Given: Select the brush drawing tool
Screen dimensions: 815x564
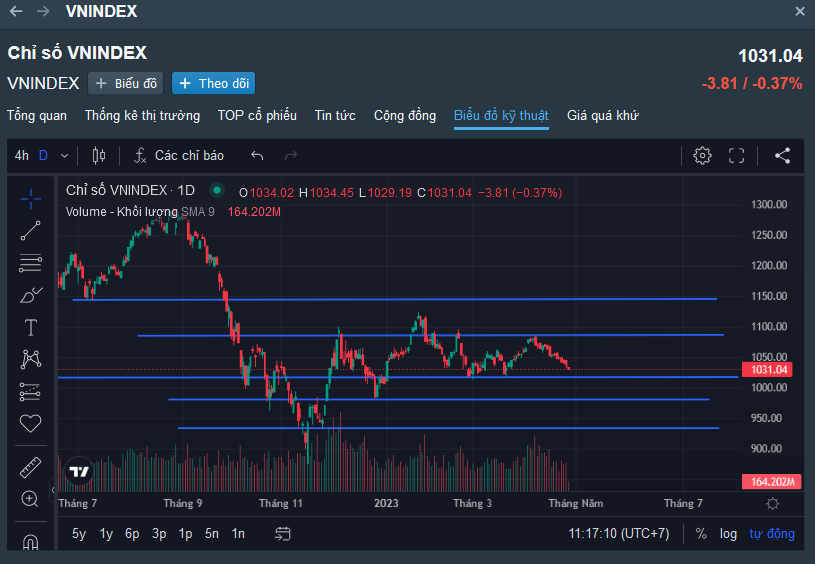Looking at the screenshot, I should click(31, 295).
